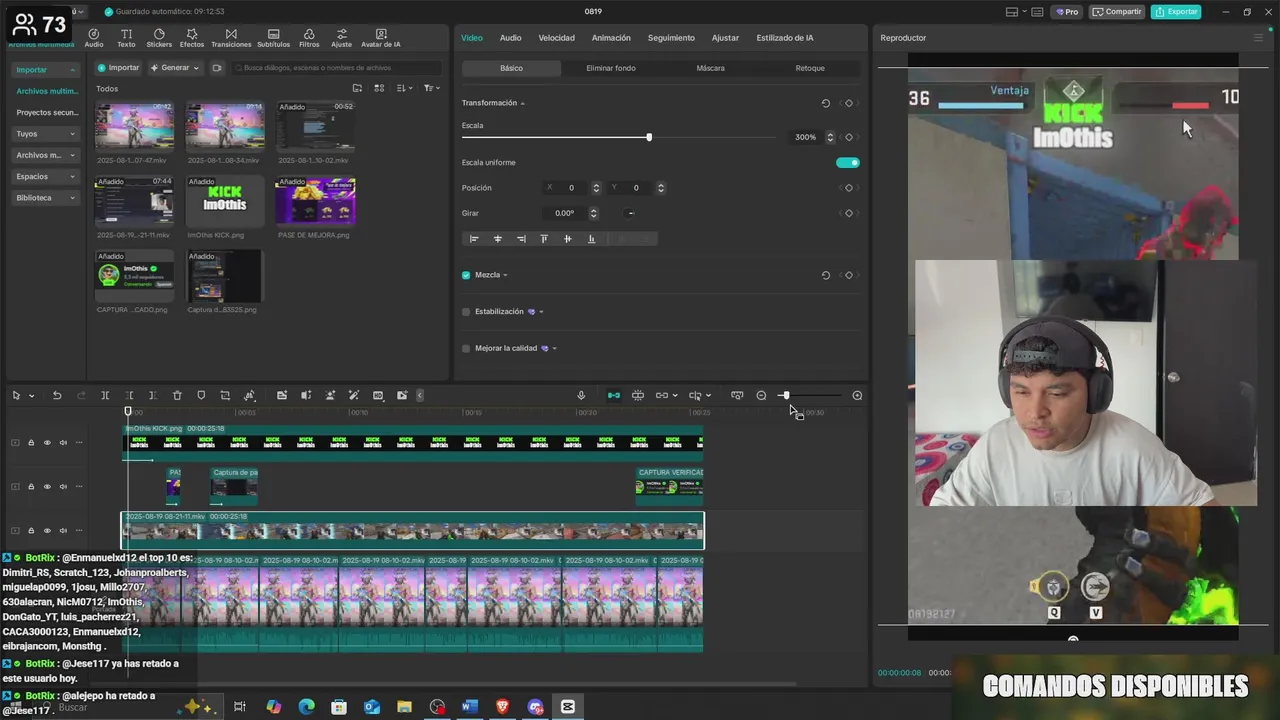1280x720 pixels.
Task: Open the Retoque sub-tab
Action: tap(810, 68)
